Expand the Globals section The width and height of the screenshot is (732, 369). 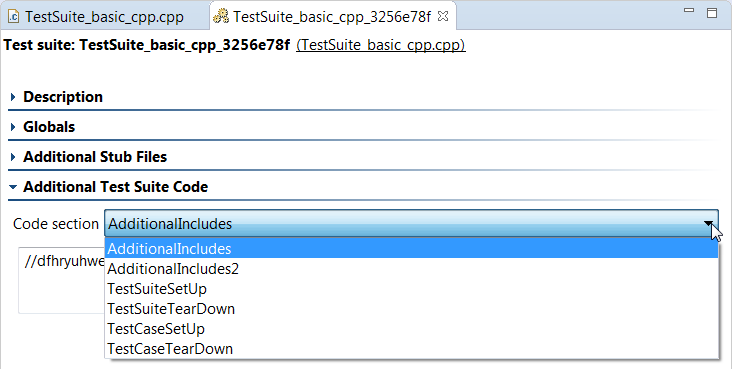point(49,127)
